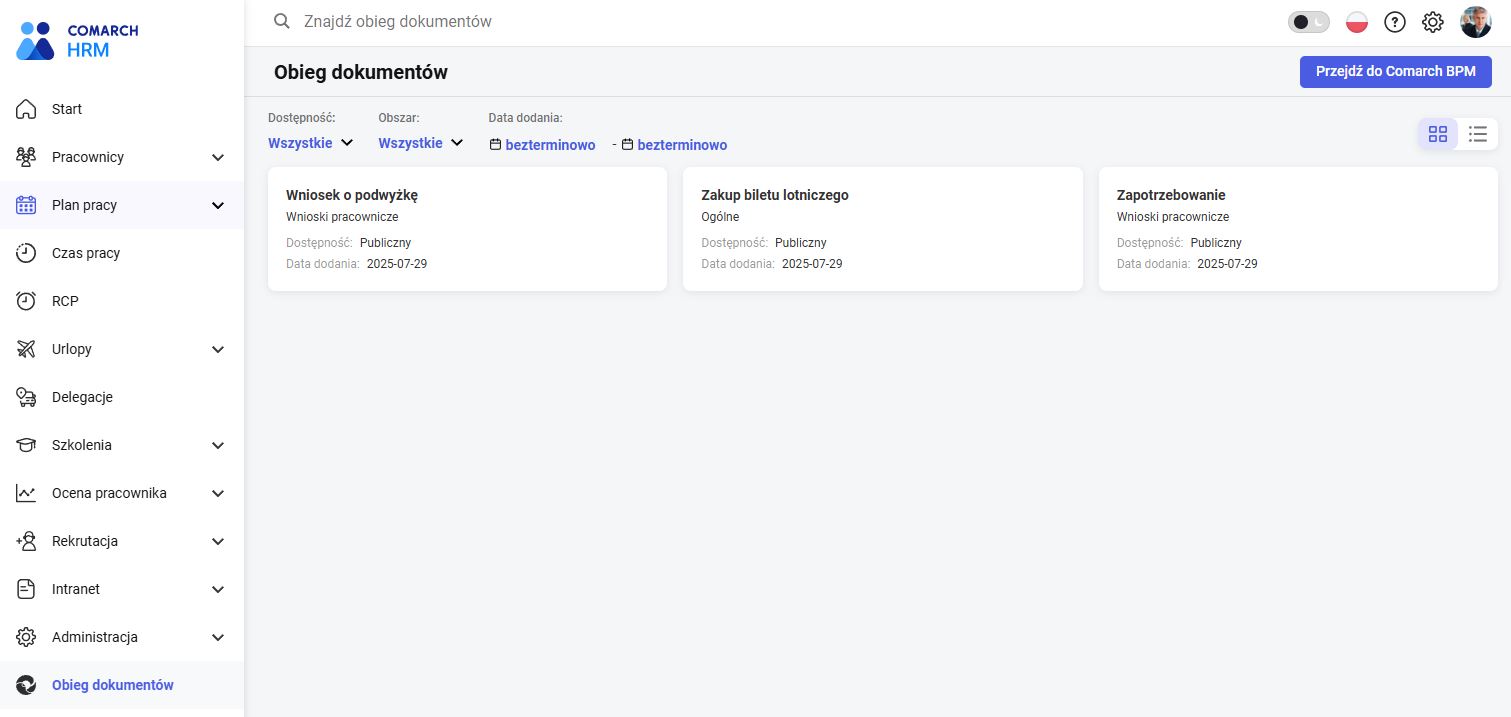The height and width of the screenshot is (717, 1511).
Task: Click Publiczny on Wniosek o podwyżkę card
Action: tap(385, 243)
